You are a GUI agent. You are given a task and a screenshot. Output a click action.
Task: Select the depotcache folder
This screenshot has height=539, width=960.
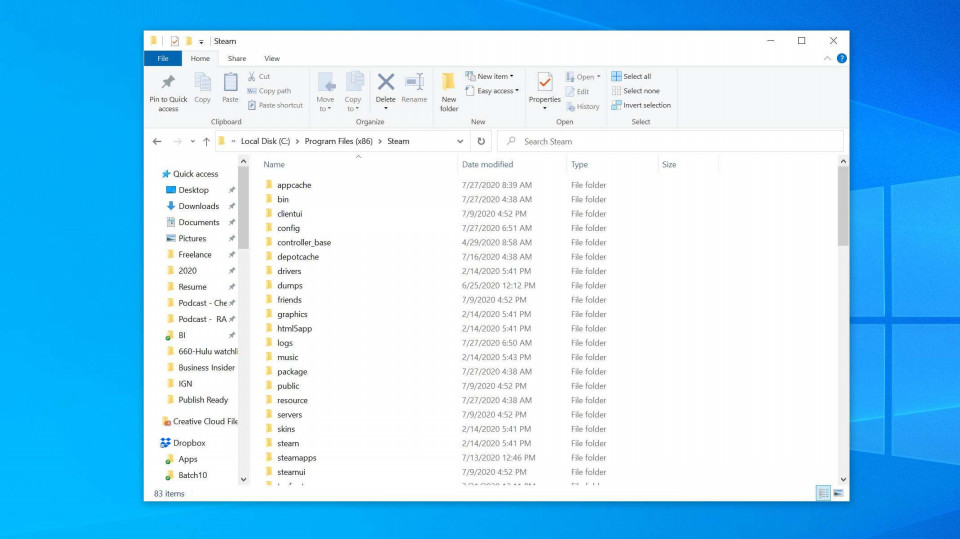coord(298,257)
